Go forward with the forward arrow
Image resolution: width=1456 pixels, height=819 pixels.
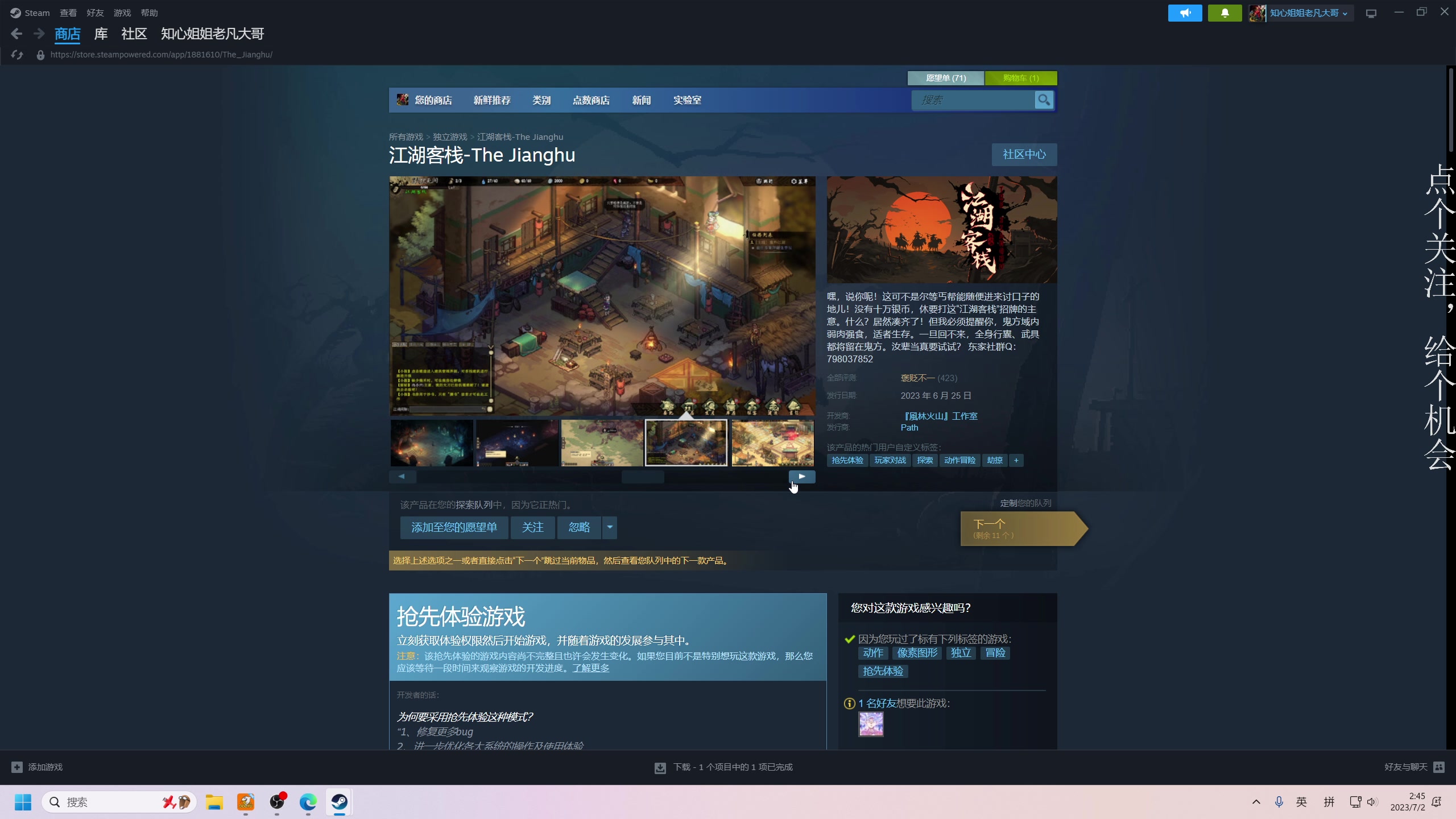point(39,34)
